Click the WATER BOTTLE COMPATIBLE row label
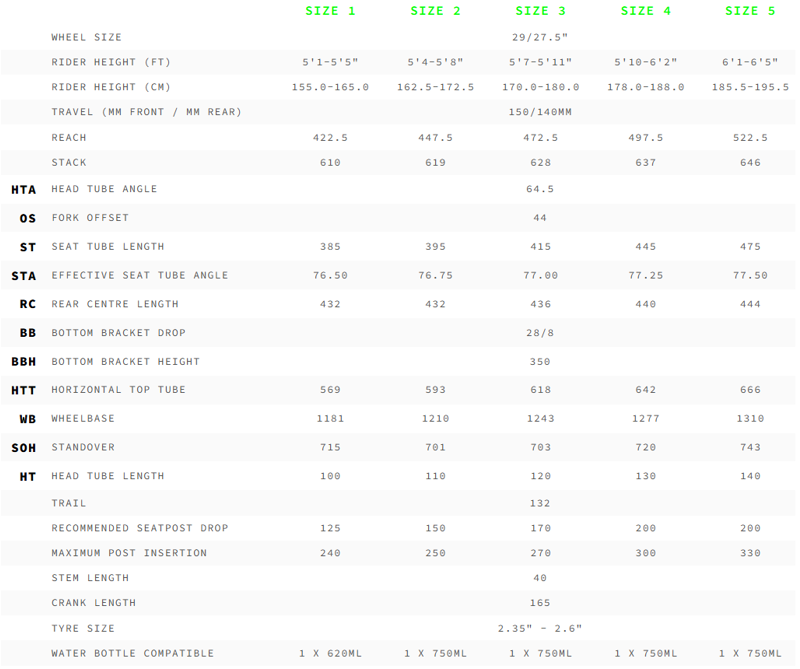The image size is (800, 669). click(x=133, y=654)
